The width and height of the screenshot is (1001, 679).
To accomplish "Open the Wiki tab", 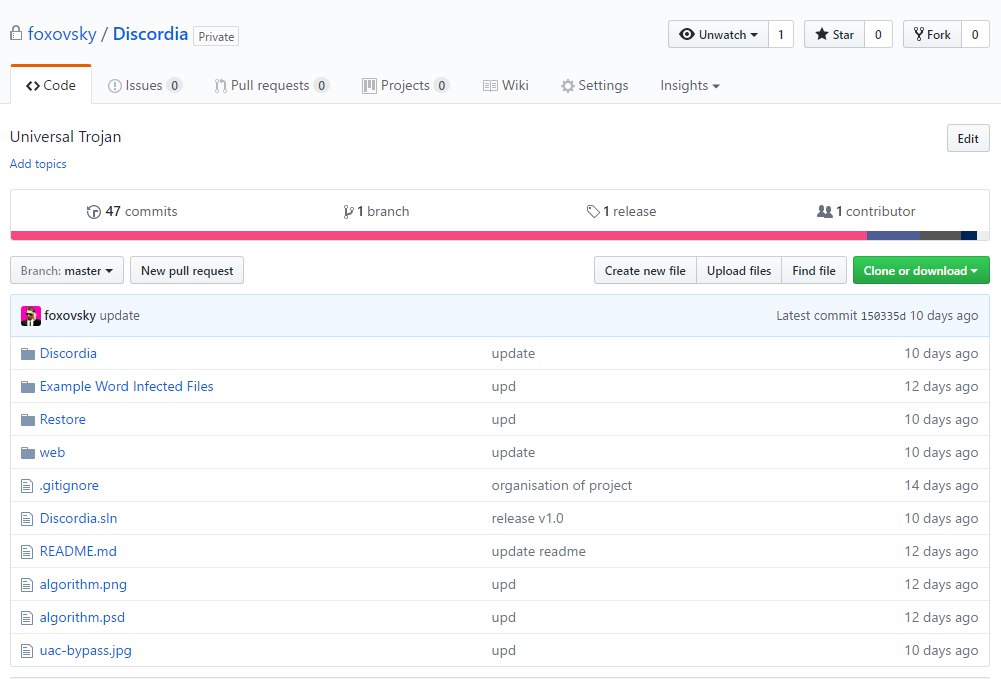I will click(x=506, y=86).
